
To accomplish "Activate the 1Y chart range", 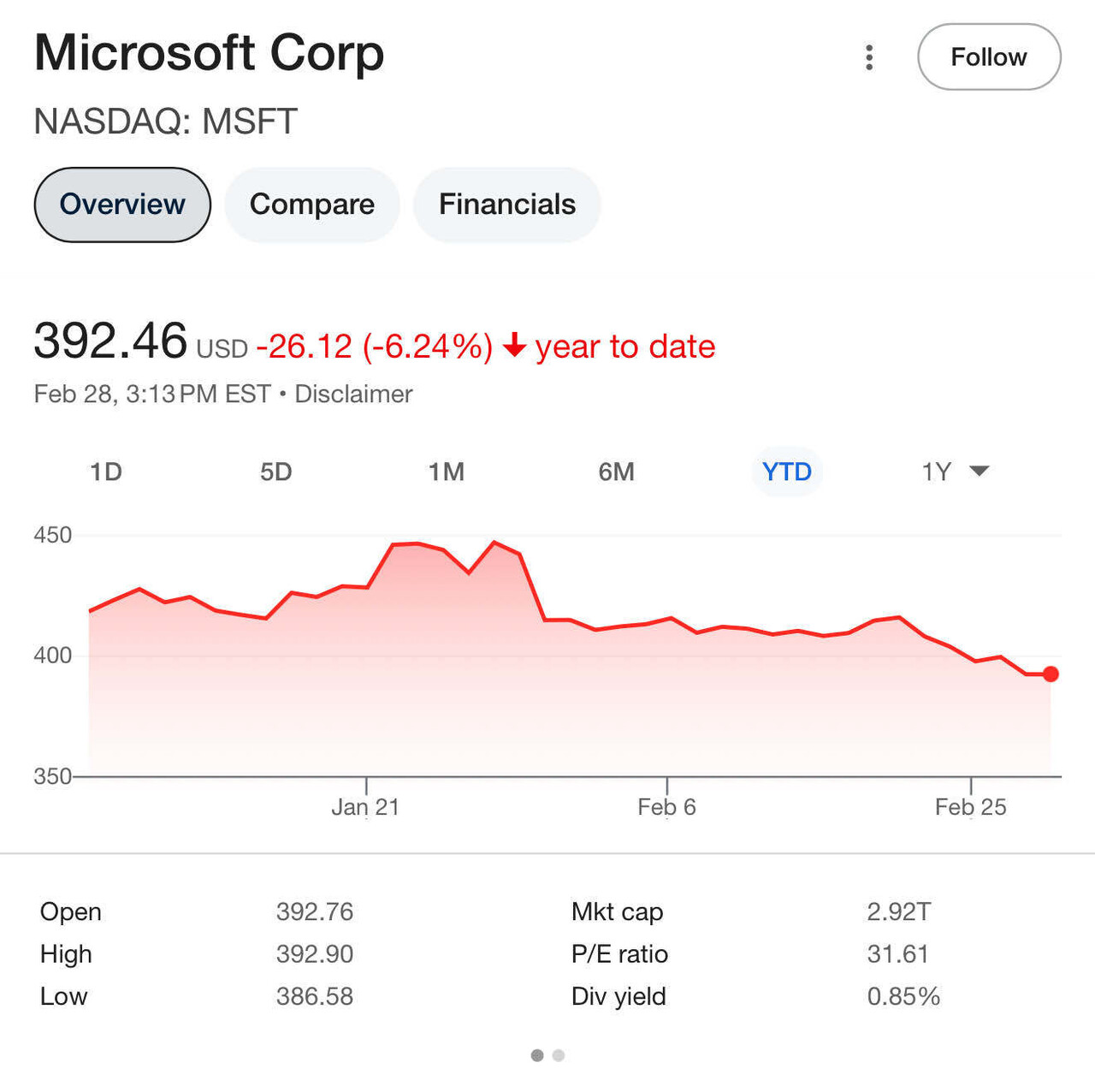I will click(935, 472).
